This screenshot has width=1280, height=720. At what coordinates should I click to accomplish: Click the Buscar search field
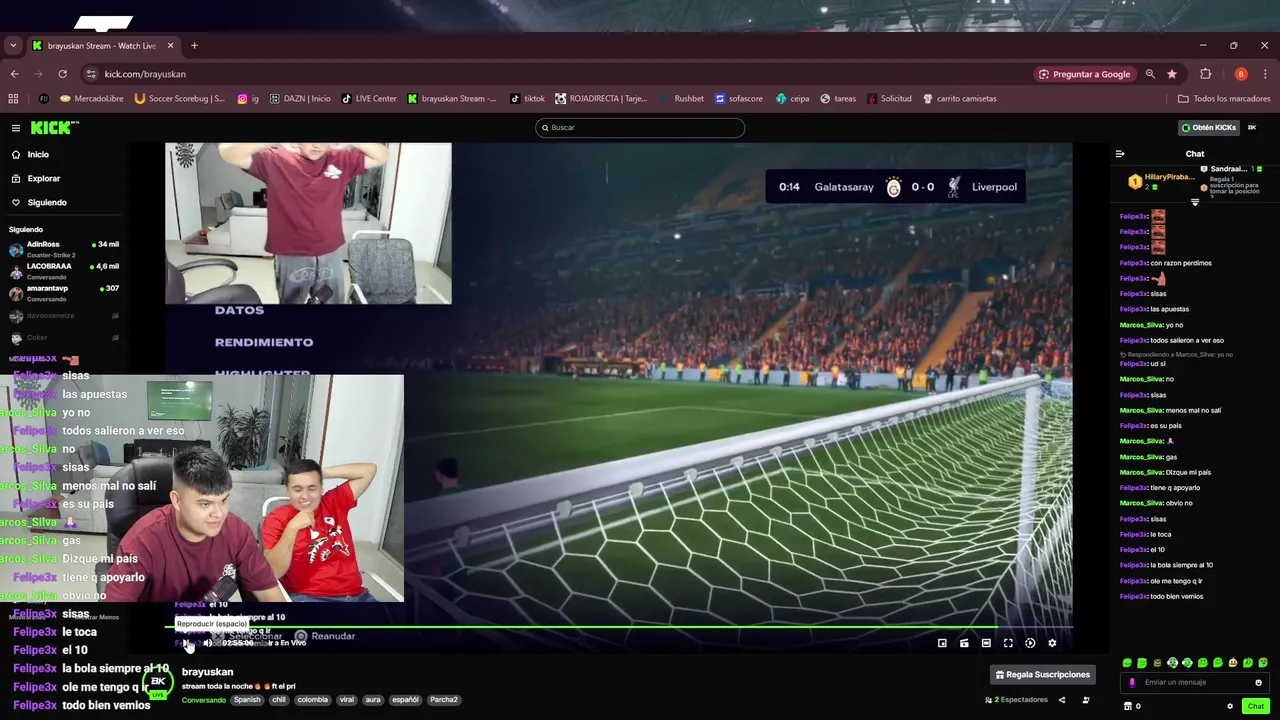(640, 127)
